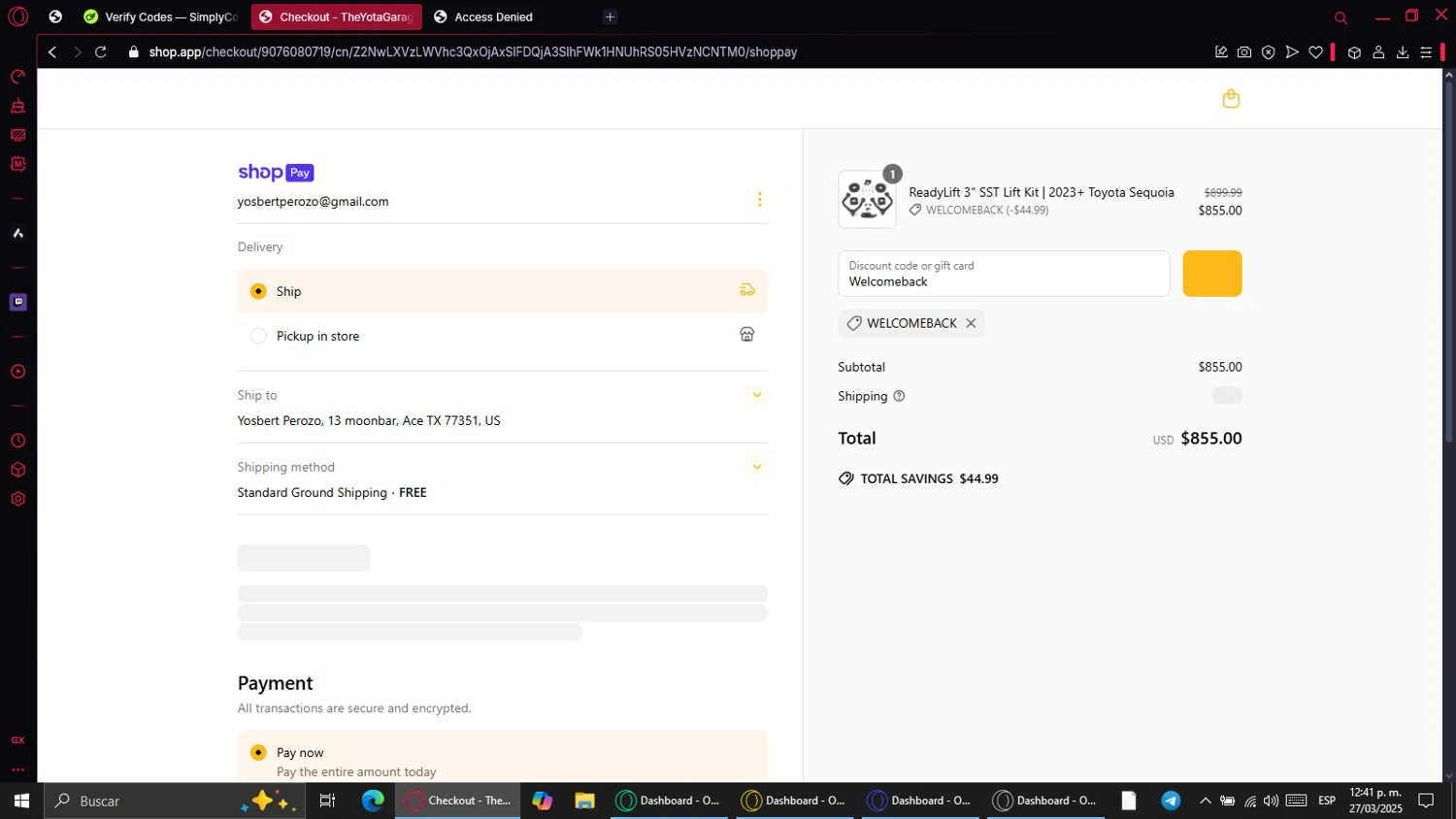This screenshot has width=1456, height=819.
Task: Open the Opera GX main menu logo
Action: [x=18, y=16]
